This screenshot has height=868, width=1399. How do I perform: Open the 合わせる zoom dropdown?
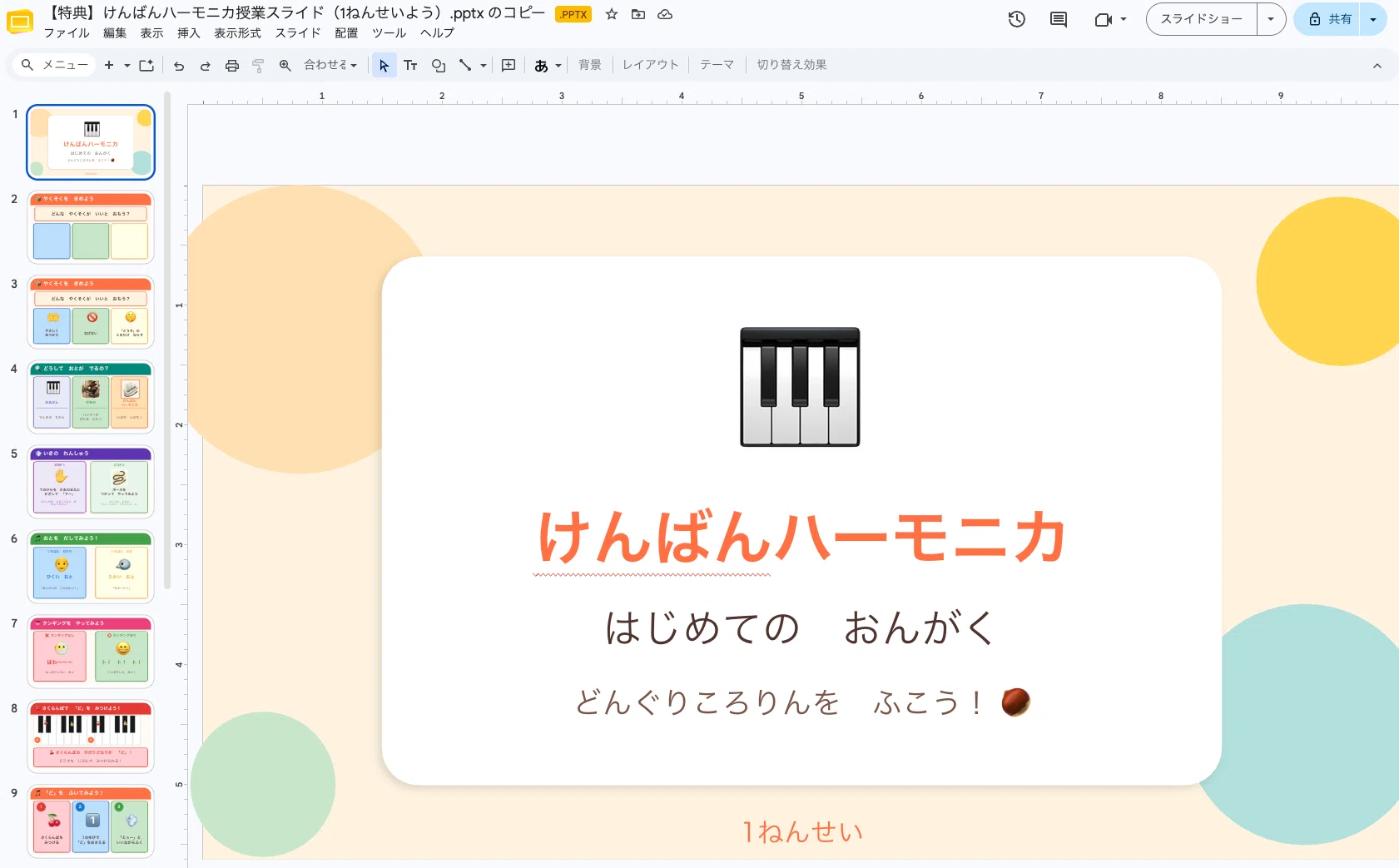tap(330, 65)
